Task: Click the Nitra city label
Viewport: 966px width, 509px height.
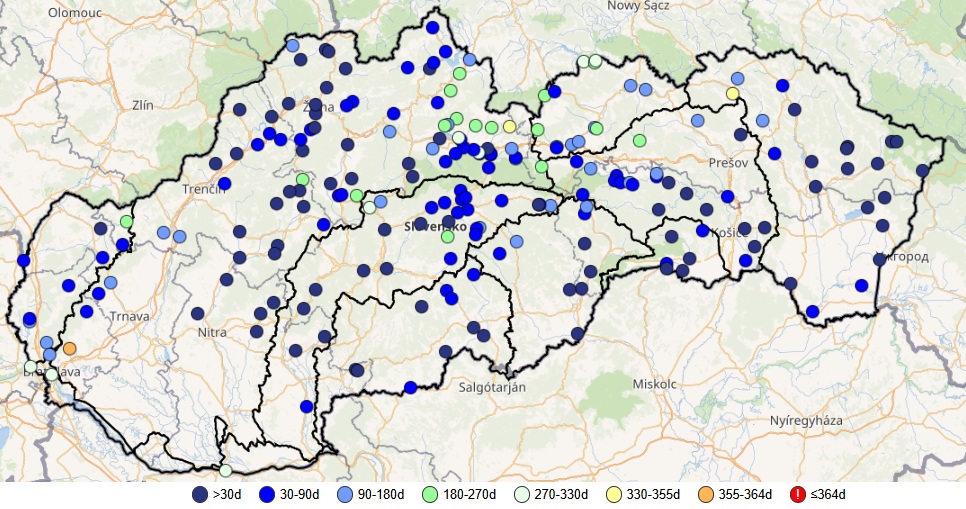Action: 213,332
